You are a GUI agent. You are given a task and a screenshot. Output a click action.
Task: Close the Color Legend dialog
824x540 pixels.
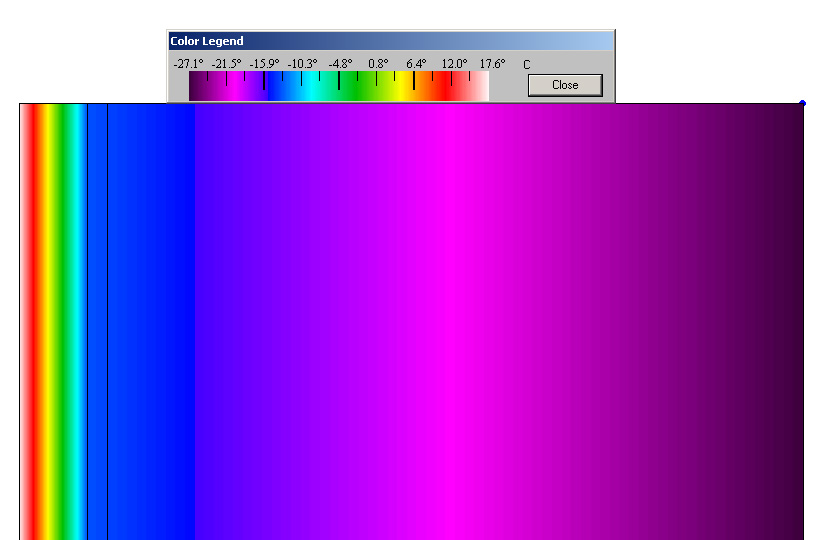[565, 85]
